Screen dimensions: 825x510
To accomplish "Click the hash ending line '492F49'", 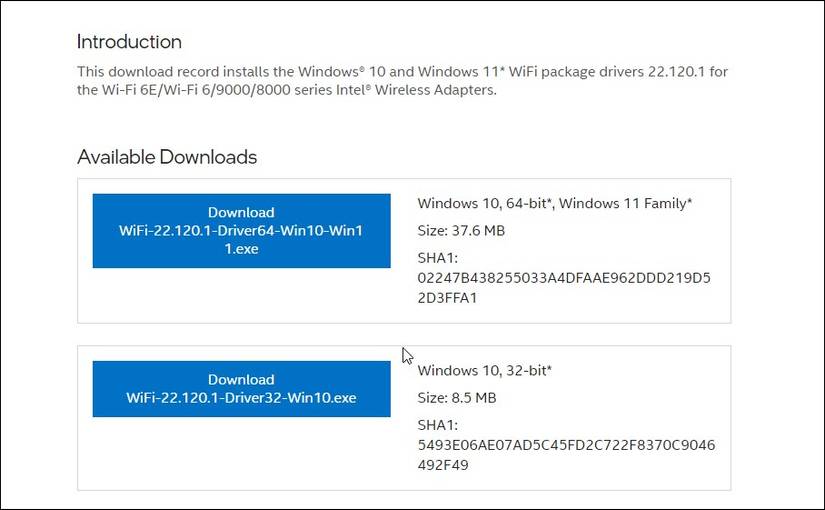I will [x=444, y=464].
